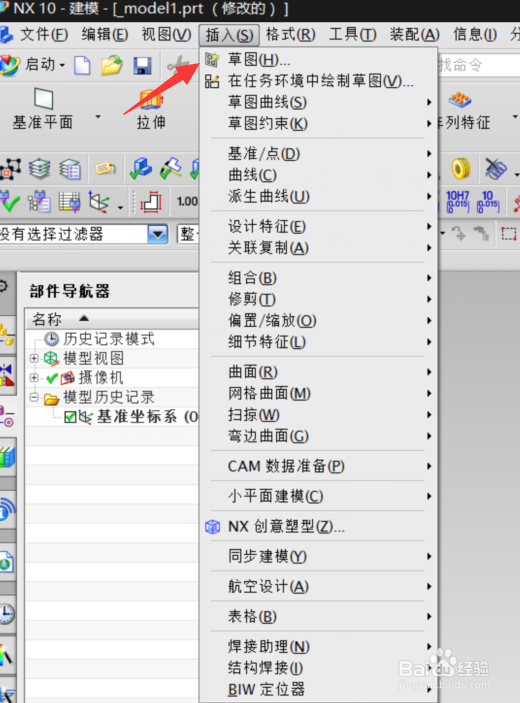Open the 没有选择过滤器 dropdown arrow
Screen dimensions: 520x703
pos(158,234)
